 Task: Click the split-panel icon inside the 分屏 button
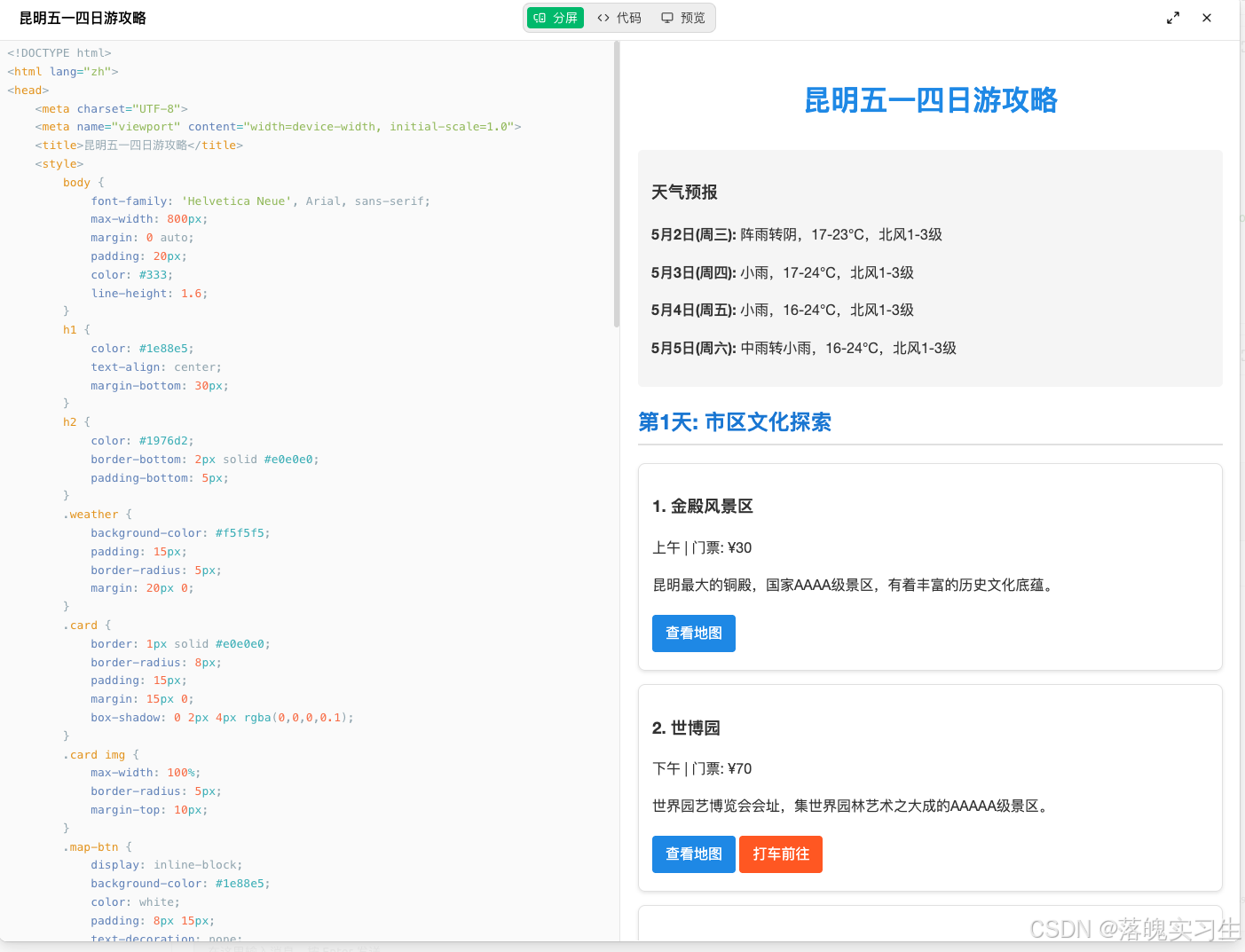pos(540,17)
